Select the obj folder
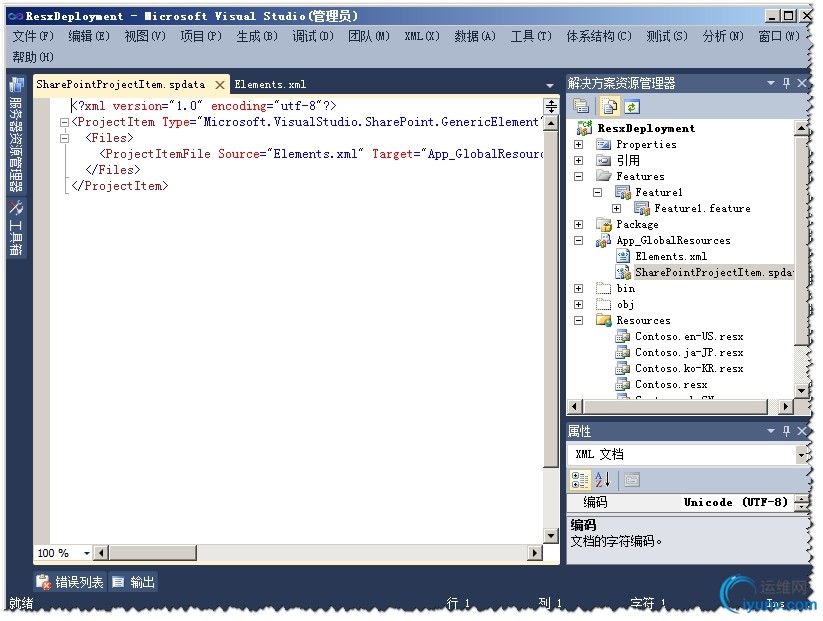 click(625, 304)
